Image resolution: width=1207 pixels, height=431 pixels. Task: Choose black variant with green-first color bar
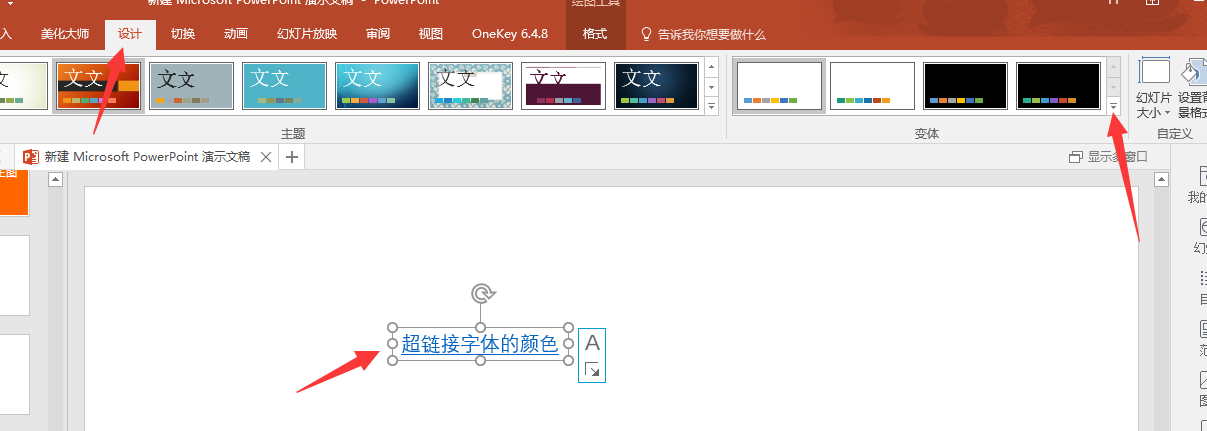coord(1059,85)
